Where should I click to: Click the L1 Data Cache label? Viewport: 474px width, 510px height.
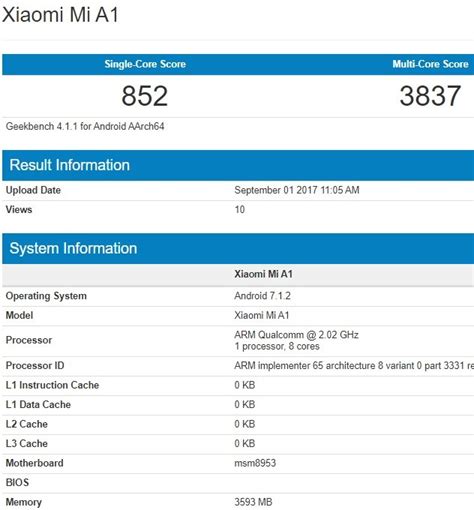click(38, 405)
